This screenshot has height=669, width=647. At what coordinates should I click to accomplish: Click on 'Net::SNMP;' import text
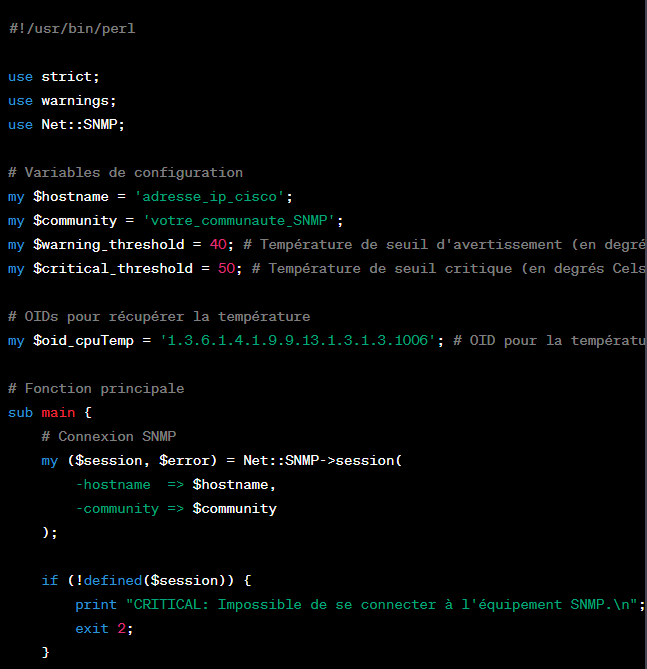(83, 125)
